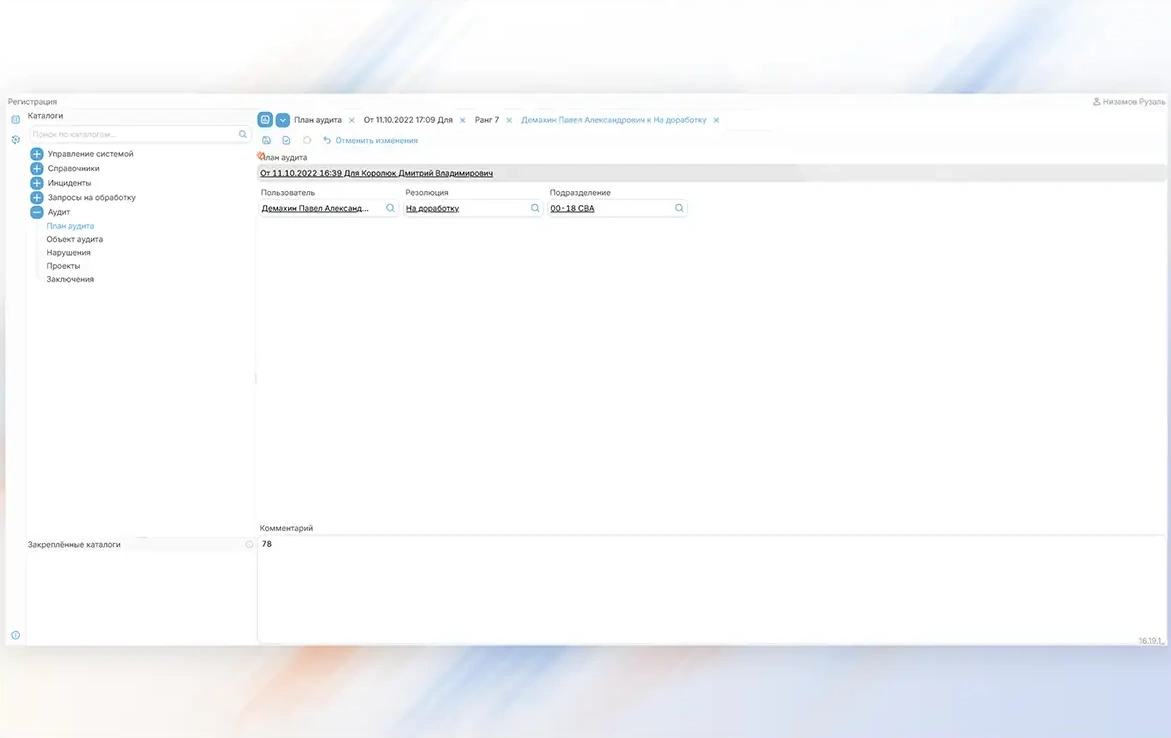Click the blue square tab home icon
Screen dimensions: 1171x738
pyautogui.click(x=265, y=120)
